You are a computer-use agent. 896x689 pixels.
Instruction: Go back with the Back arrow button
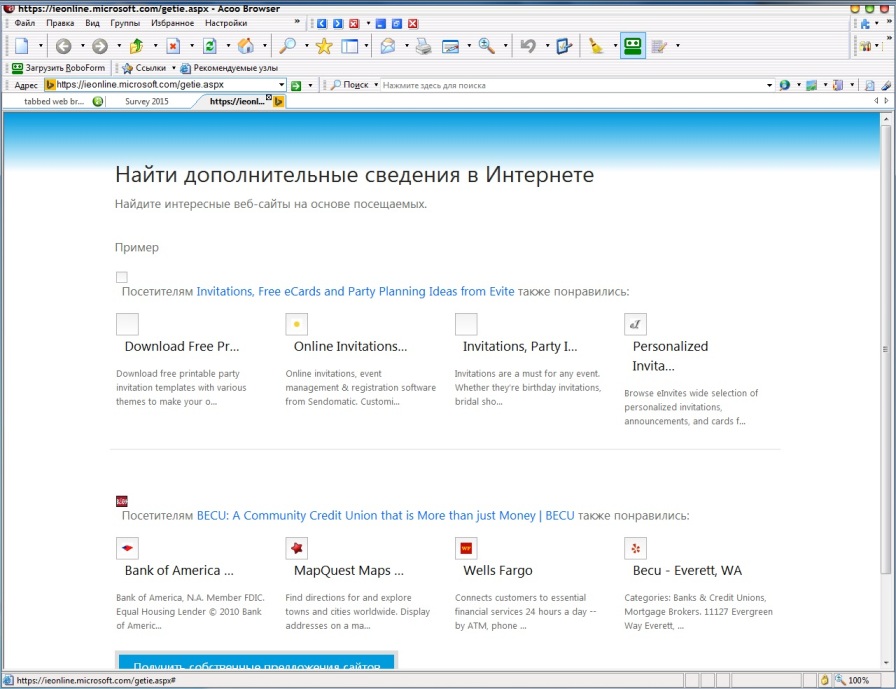pos(63,46)
